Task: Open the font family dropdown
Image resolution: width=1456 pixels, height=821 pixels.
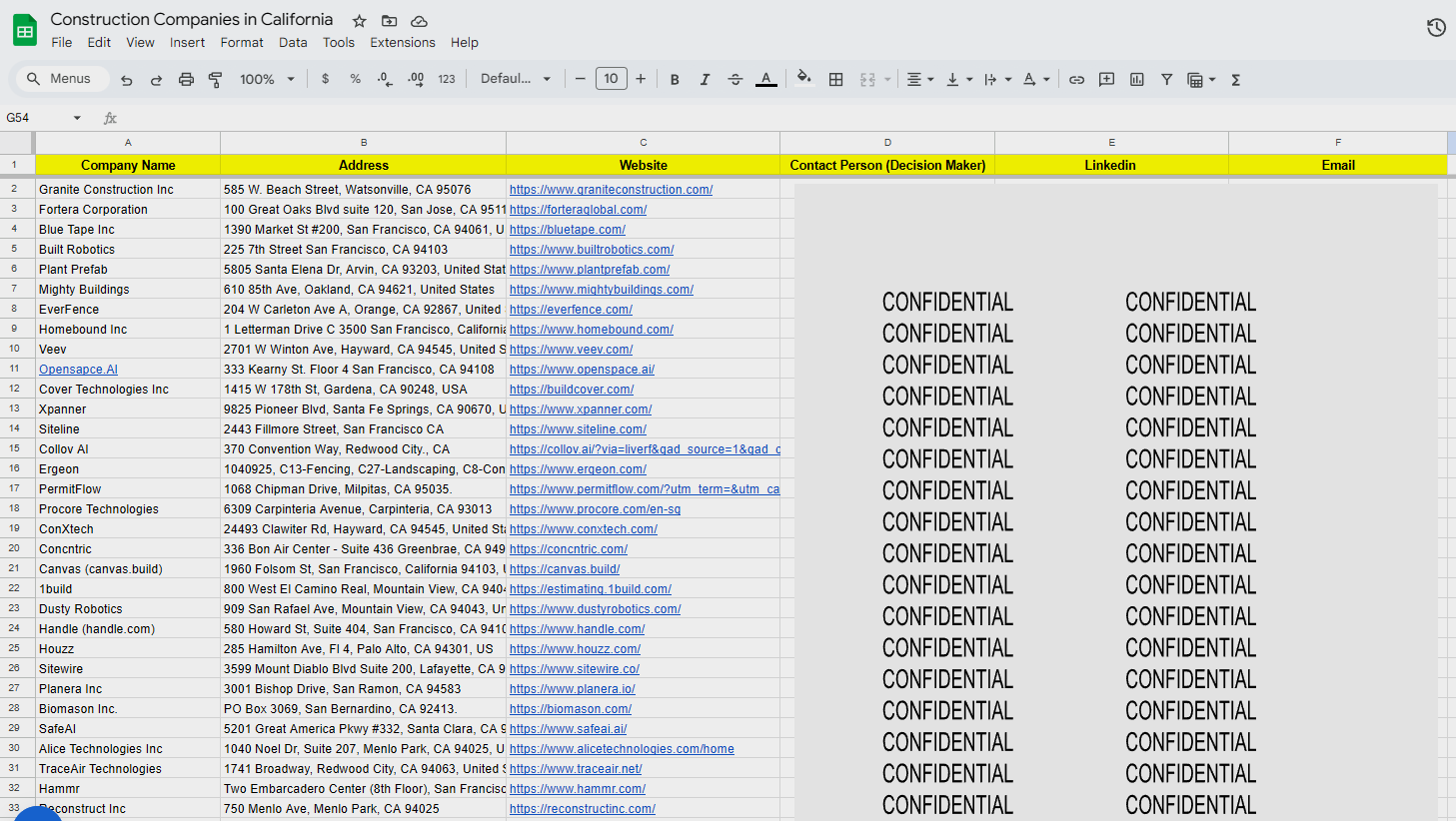Action: coord(516,79)
